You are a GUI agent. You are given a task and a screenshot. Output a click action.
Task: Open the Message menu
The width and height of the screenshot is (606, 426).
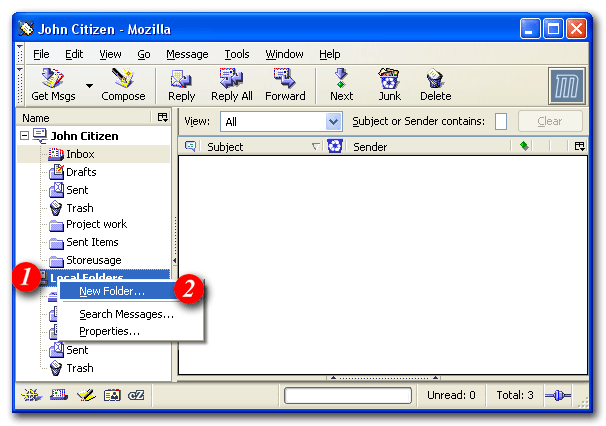point(187,54)
